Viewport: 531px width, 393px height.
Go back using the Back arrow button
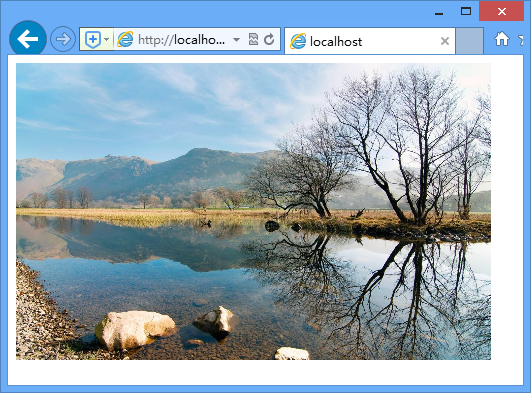(28, 39)
